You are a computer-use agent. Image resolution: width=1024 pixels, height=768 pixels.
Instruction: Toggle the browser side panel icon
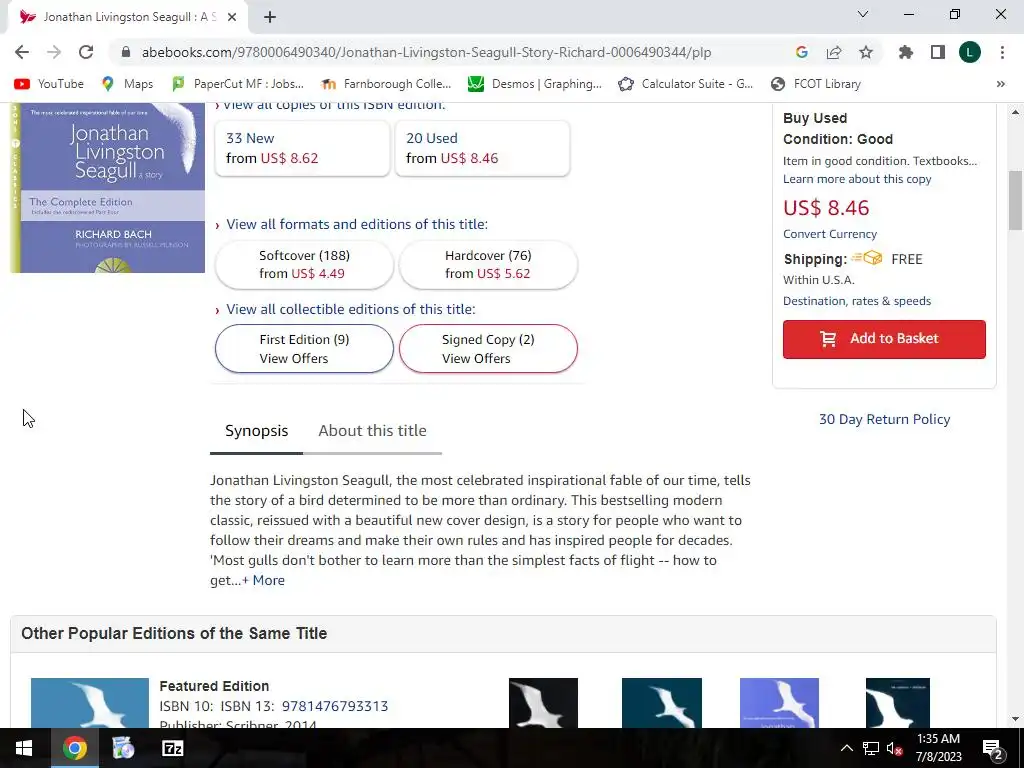point(938,52)
